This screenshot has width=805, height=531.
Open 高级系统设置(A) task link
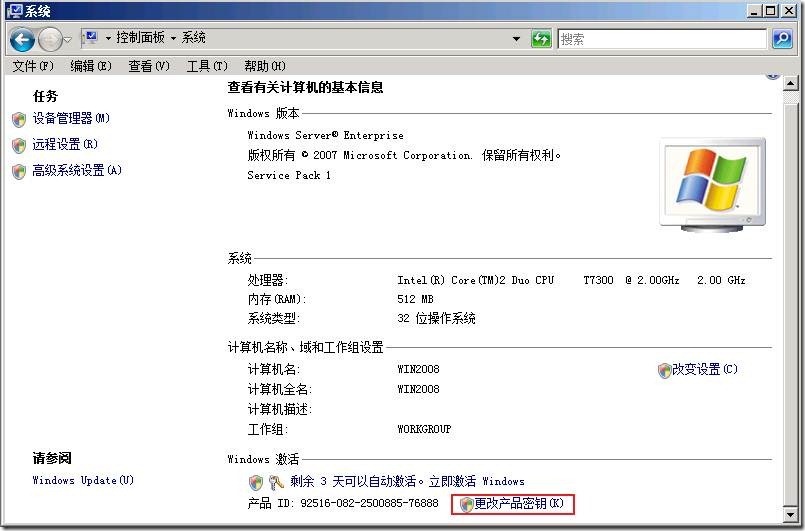[77, 170]
